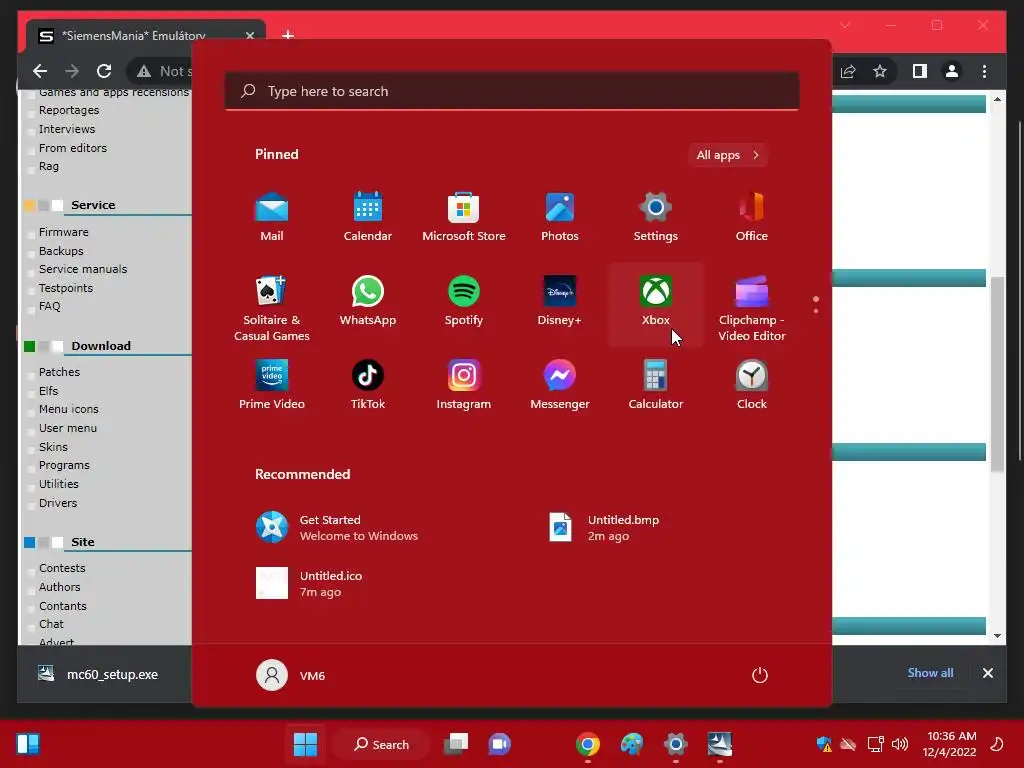The image size is (1024, 768).
Task: Open the Mail app
Action: coord(272,217)
